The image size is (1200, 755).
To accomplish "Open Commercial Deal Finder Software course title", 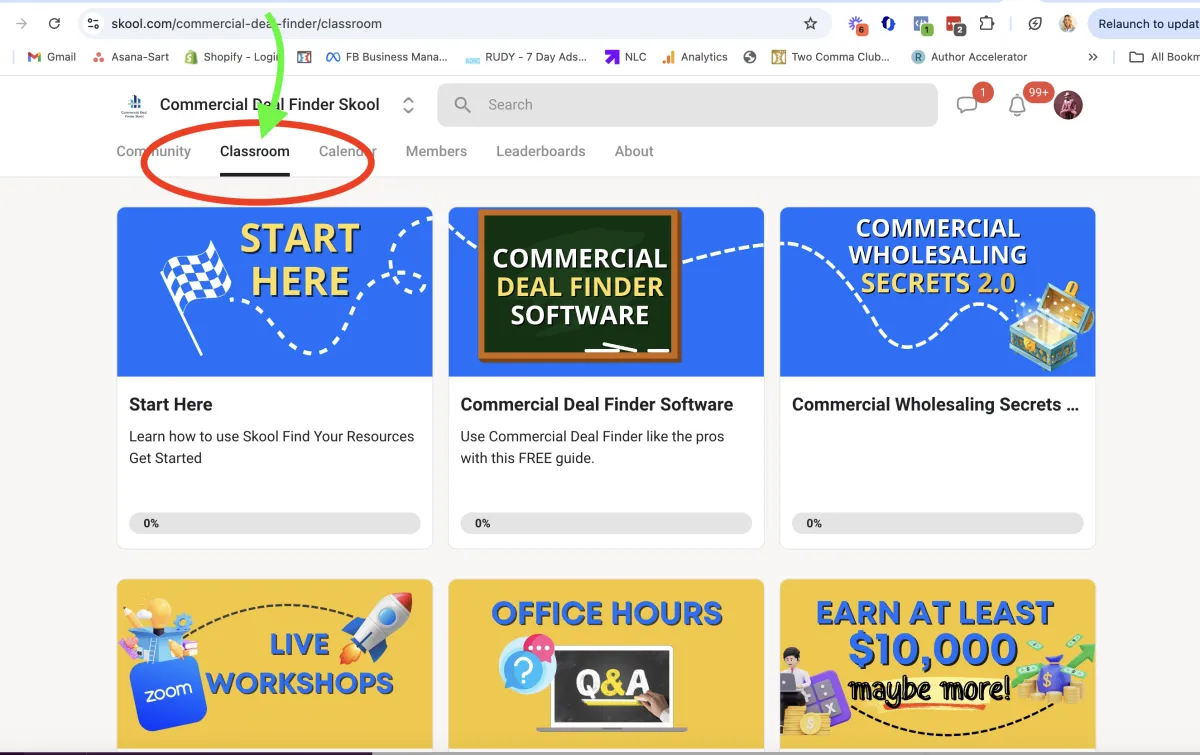I will click(597, 404).
